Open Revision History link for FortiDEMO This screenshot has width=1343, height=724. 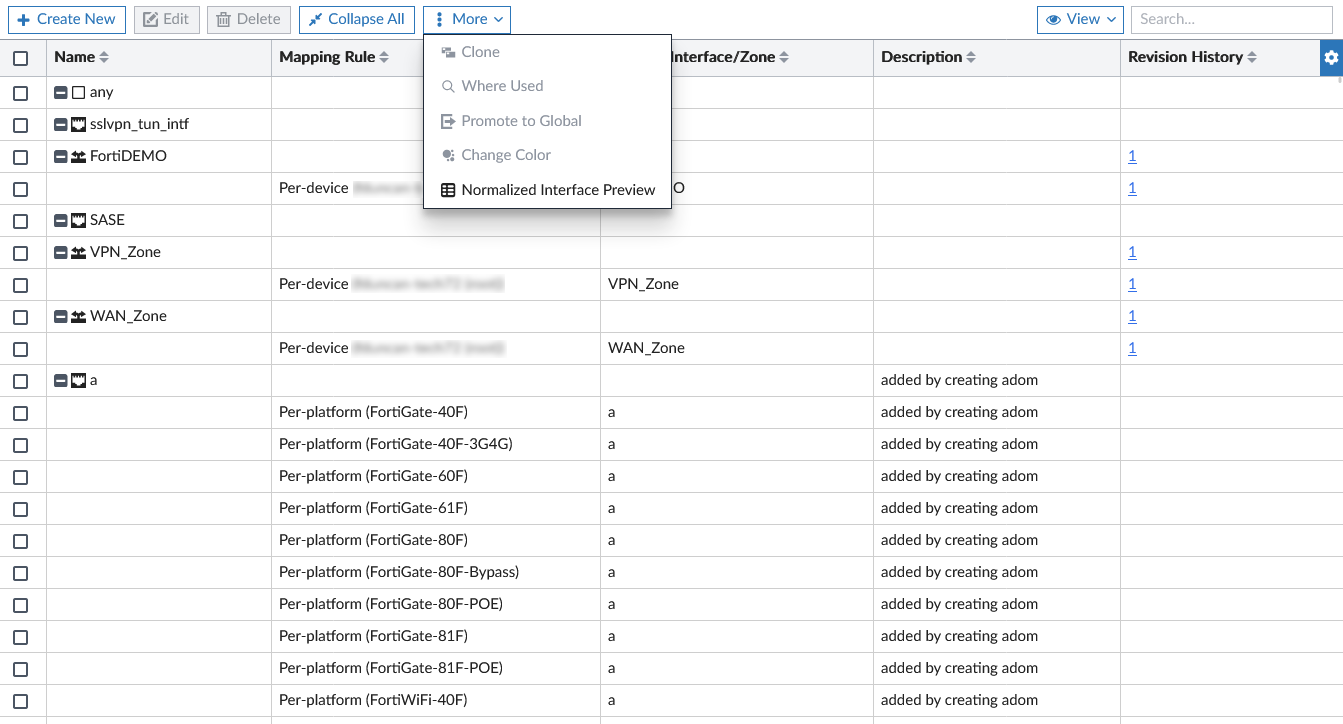click(1132, 156)
